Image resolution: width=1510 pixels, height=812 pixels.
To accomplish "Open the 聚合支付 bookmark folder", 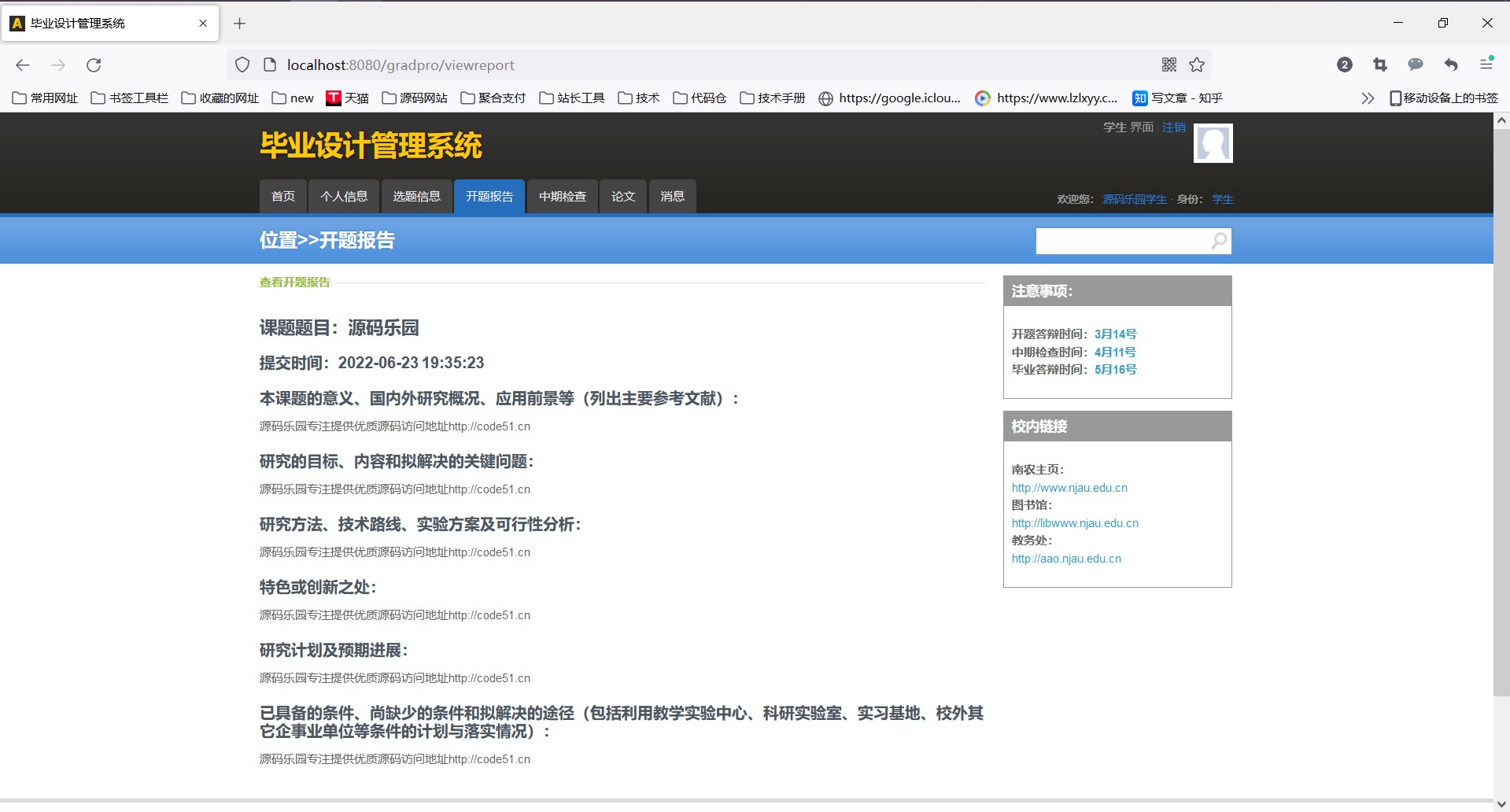I will click(x=493, y=98).
